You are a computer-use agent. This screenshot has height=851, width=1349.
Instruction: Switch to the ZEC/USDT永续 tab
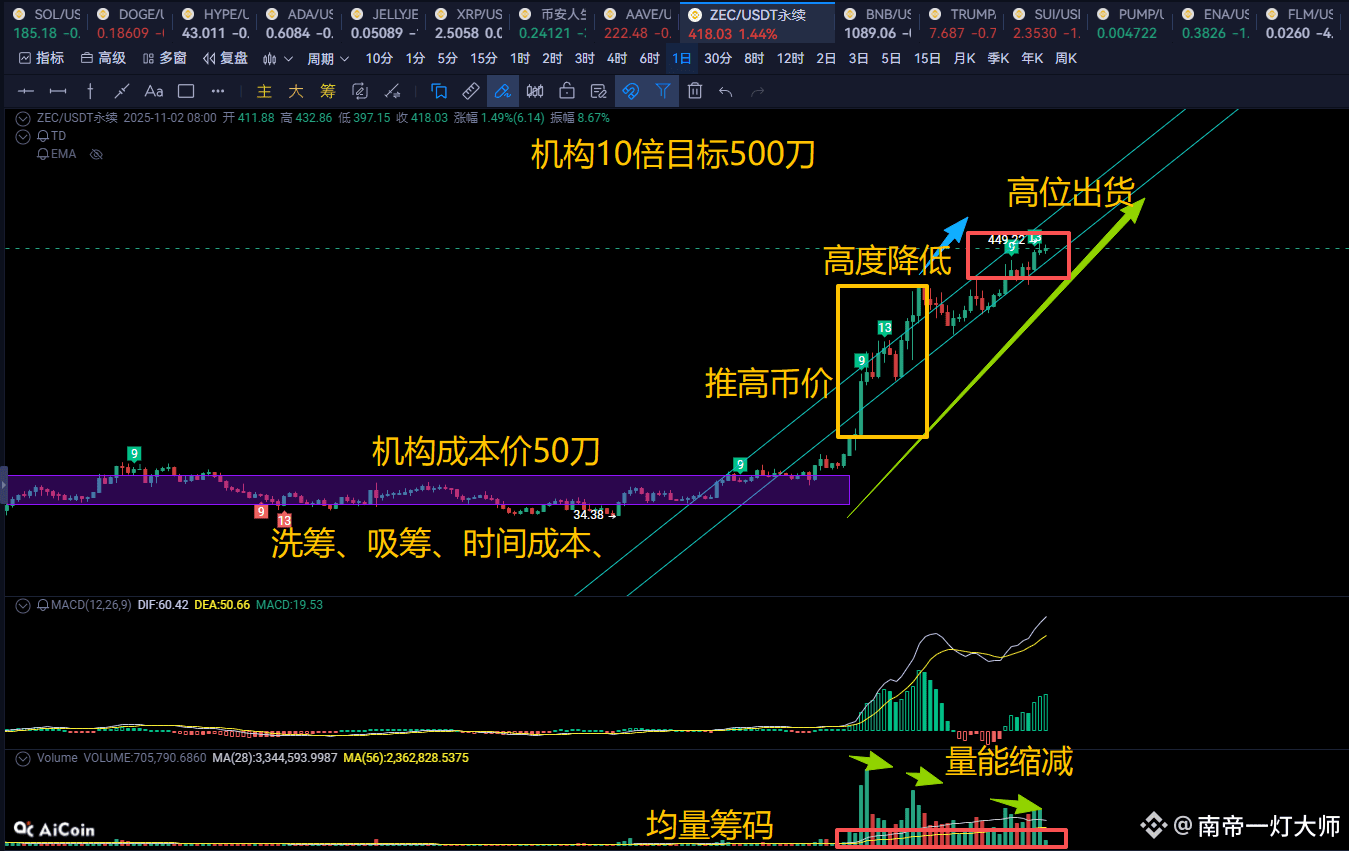pos(757,14)
